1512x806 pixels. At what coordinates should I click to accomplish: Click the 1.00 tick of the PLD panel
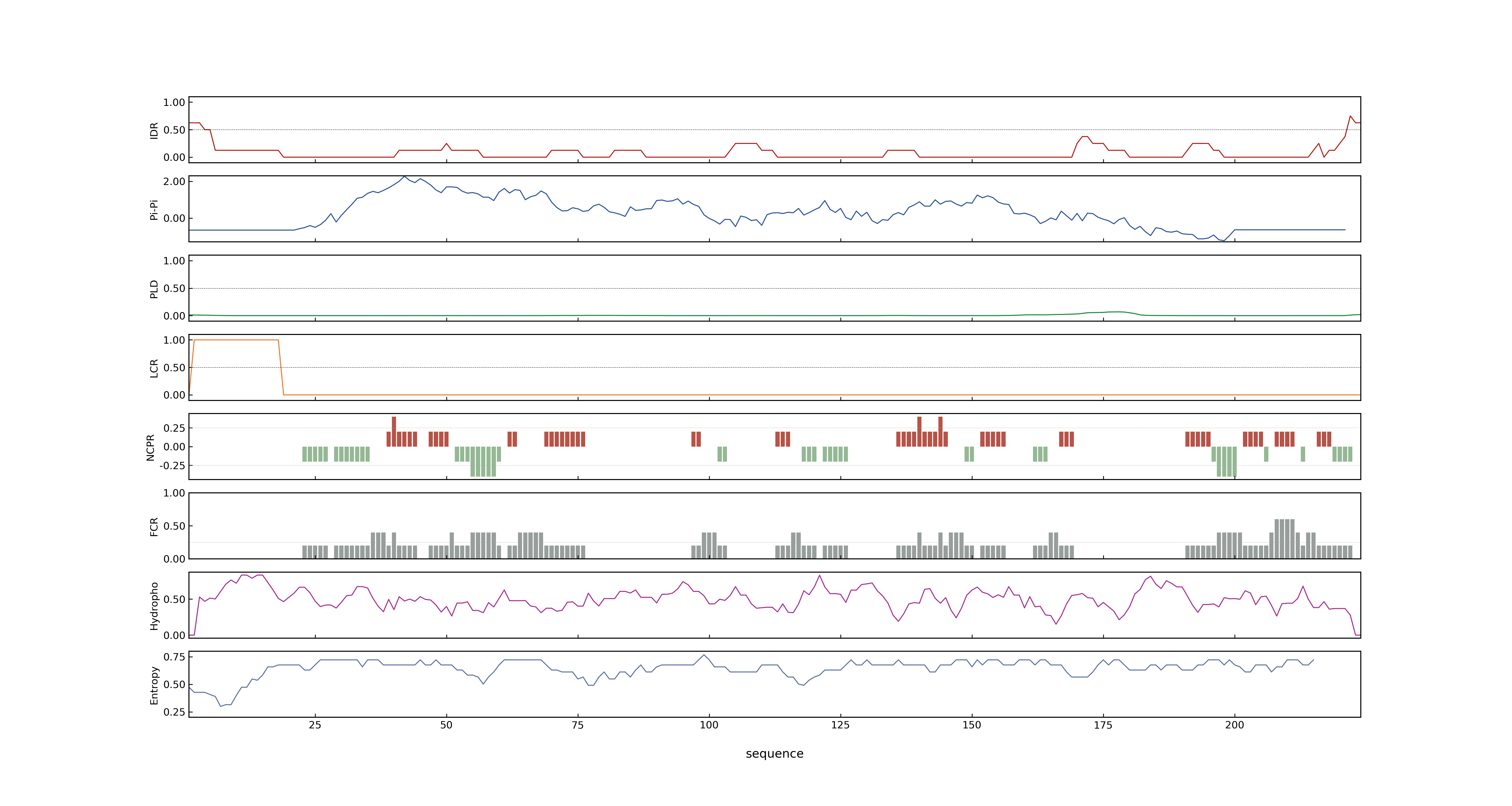pyautogui.click(x=174, y=260)
